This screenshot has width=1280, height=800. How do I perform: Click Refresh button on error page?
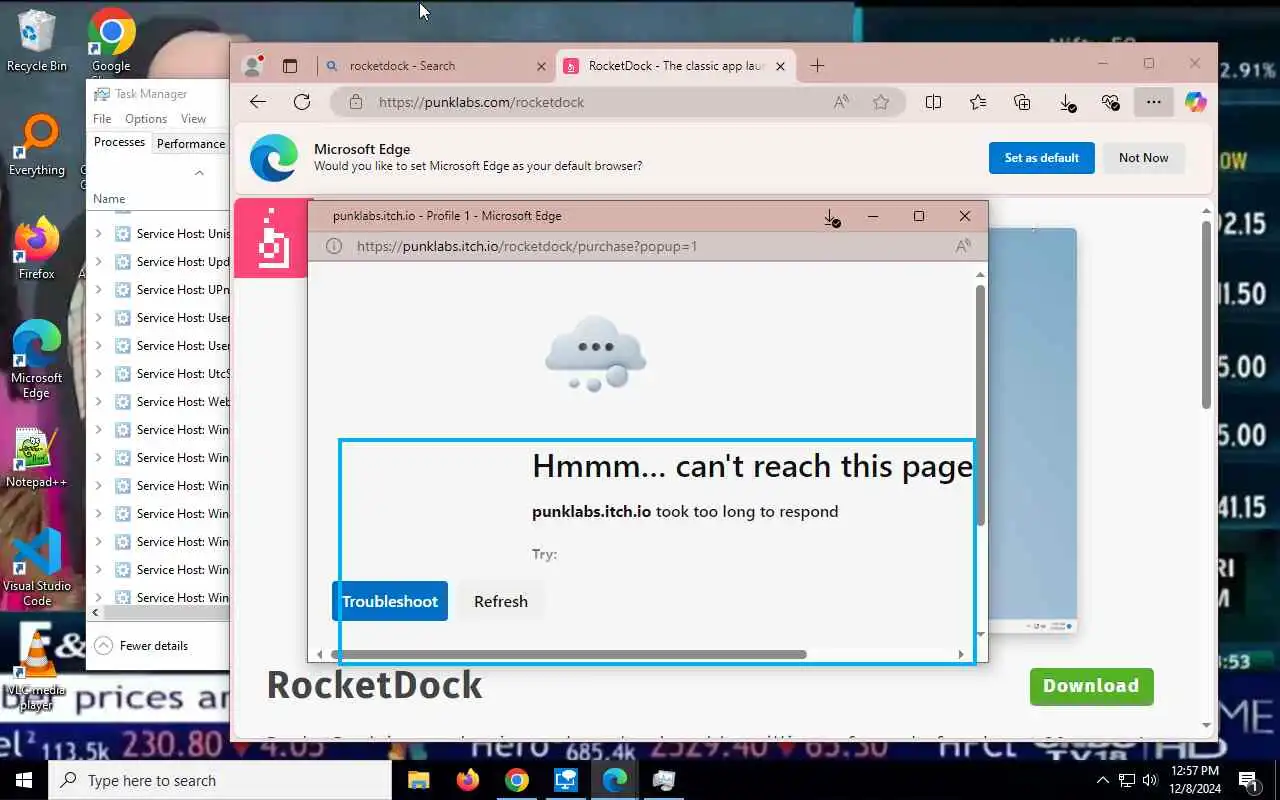coord(501,601)
